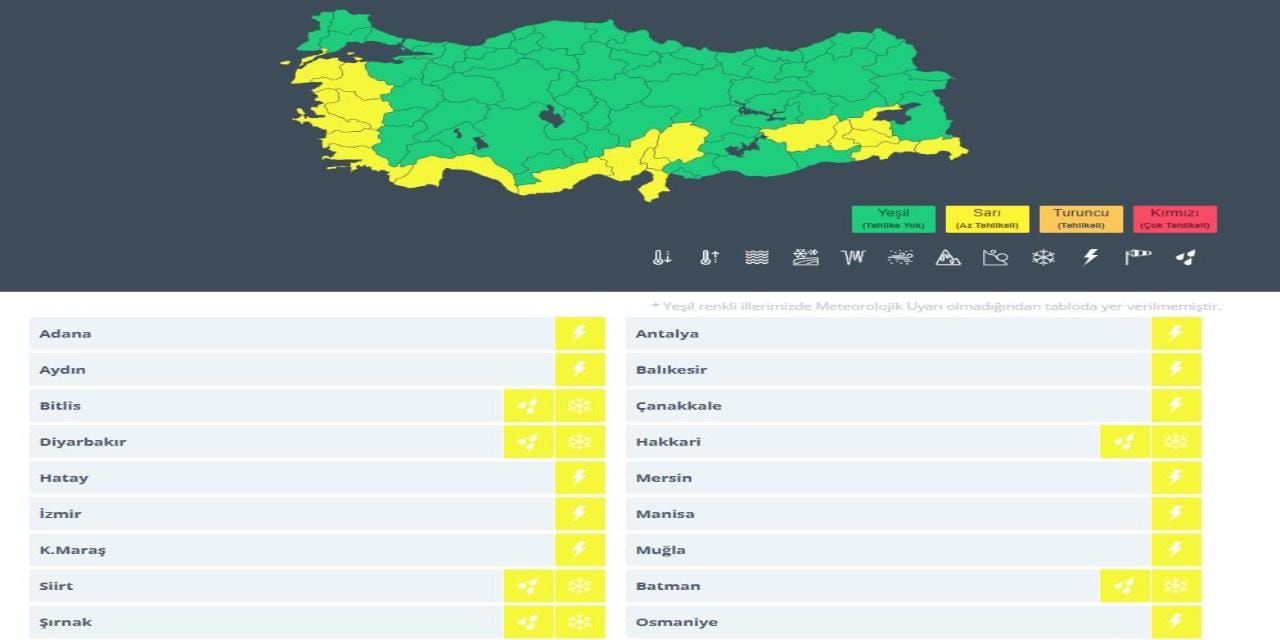Open the flood warning filter icon
Screen dimensions: 1280x640
[805, 257]
